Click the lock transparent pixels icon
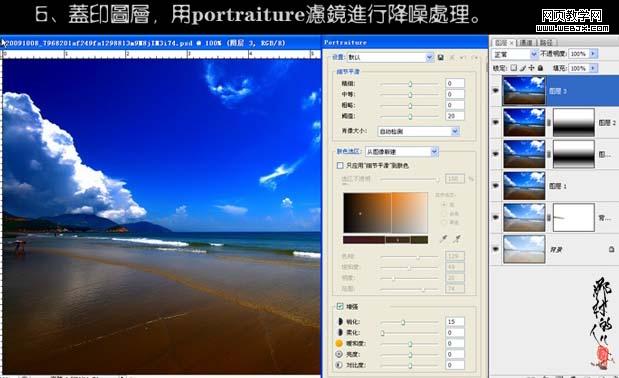 coord(514,68)
